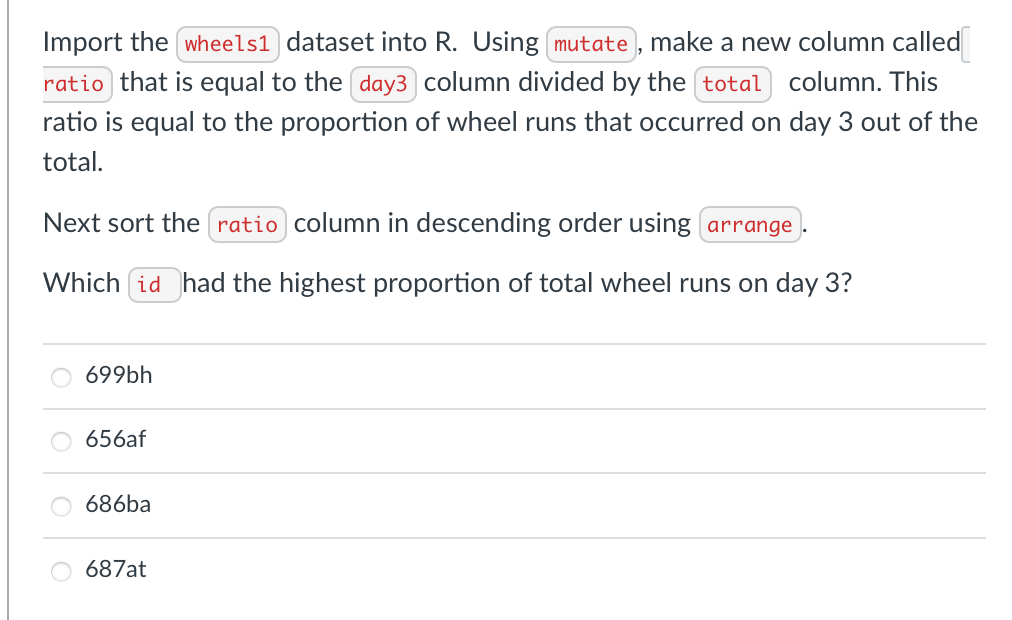
Task: Click the 656af answer label text
Action: [116, 440]
